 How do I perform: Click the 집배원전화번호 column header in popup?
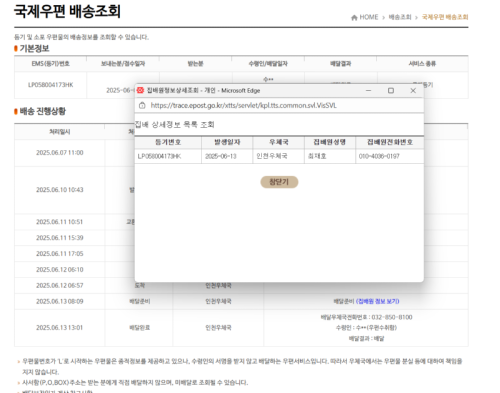pos(390,142)
